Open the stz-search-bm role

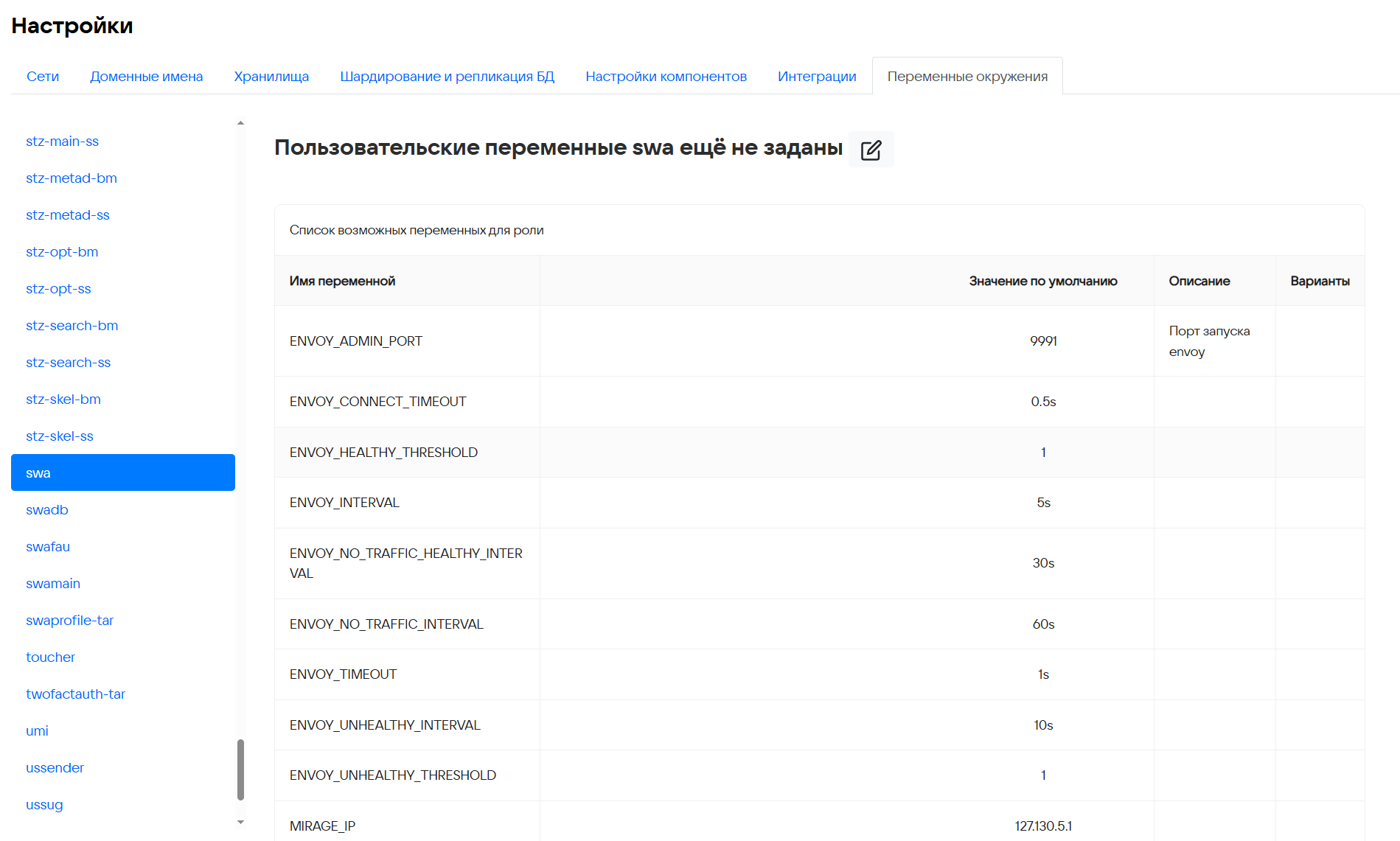point(72,326)
